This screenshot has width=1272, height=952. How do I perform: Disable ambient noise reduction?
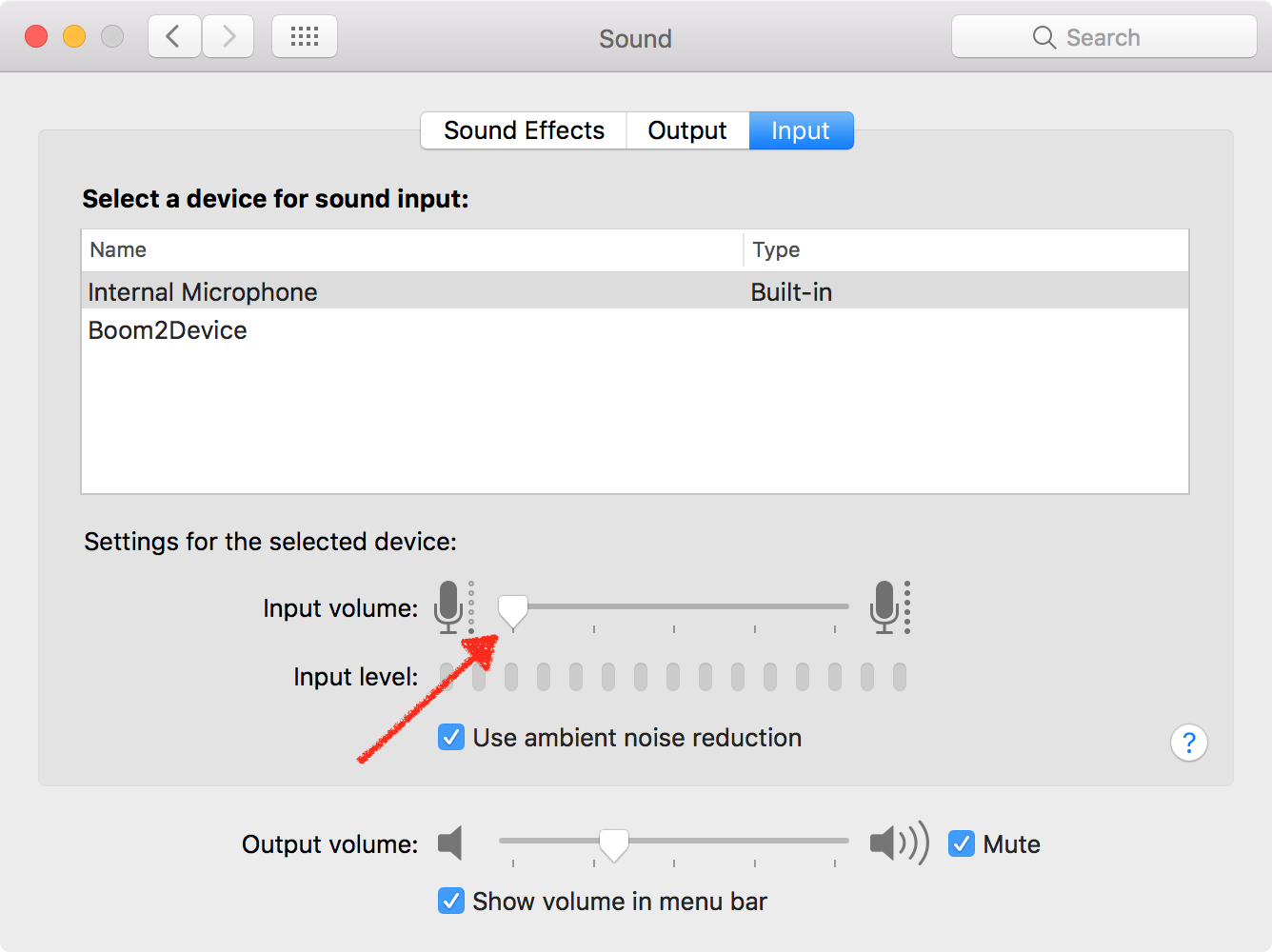point(450,737)
